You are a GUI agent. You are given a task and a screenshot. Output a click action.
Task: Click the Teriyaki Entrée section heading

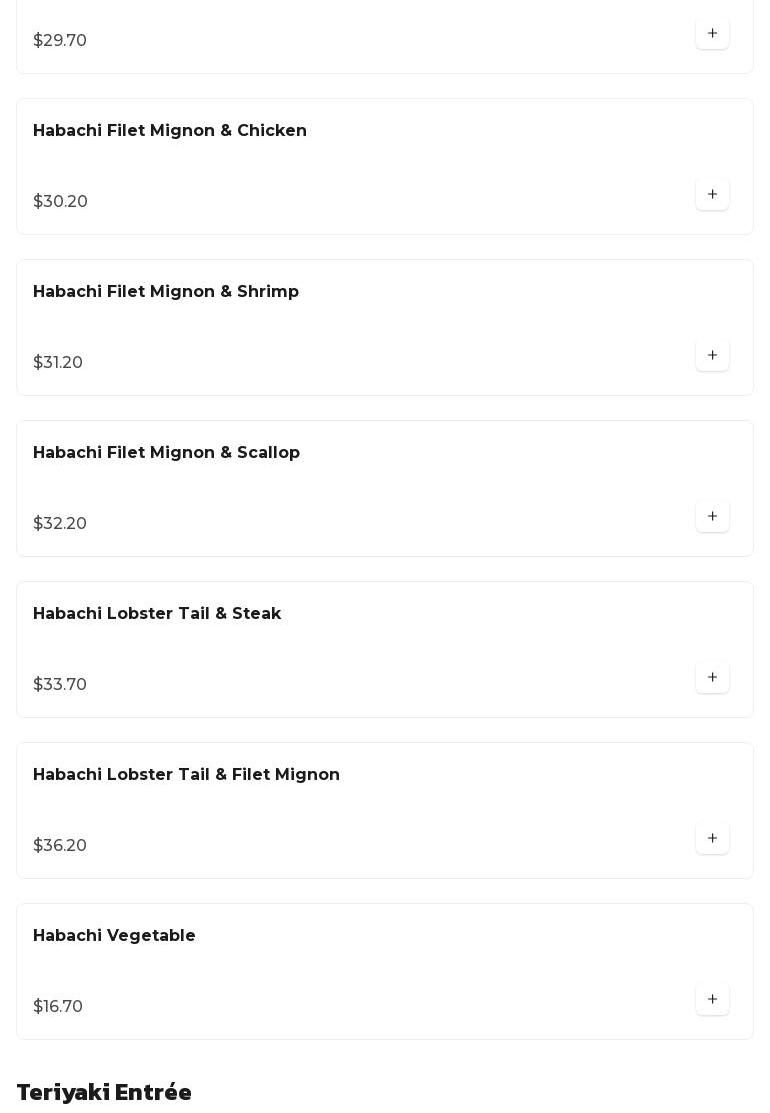tap(104, 1092)
